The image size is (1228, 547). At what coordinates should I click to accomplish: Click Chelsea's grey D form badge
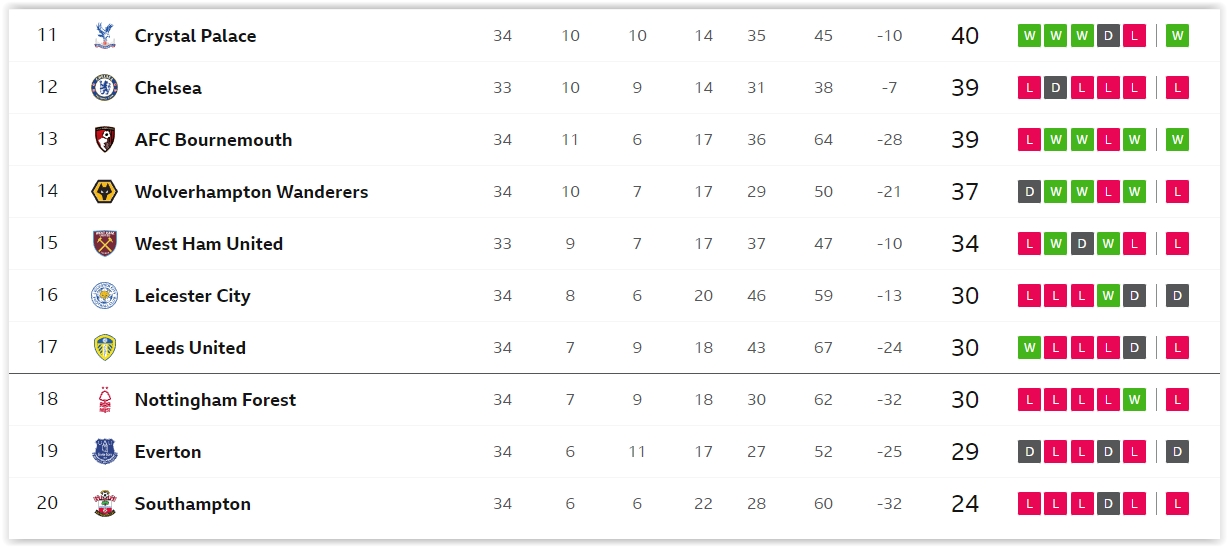pos(1055,88)
